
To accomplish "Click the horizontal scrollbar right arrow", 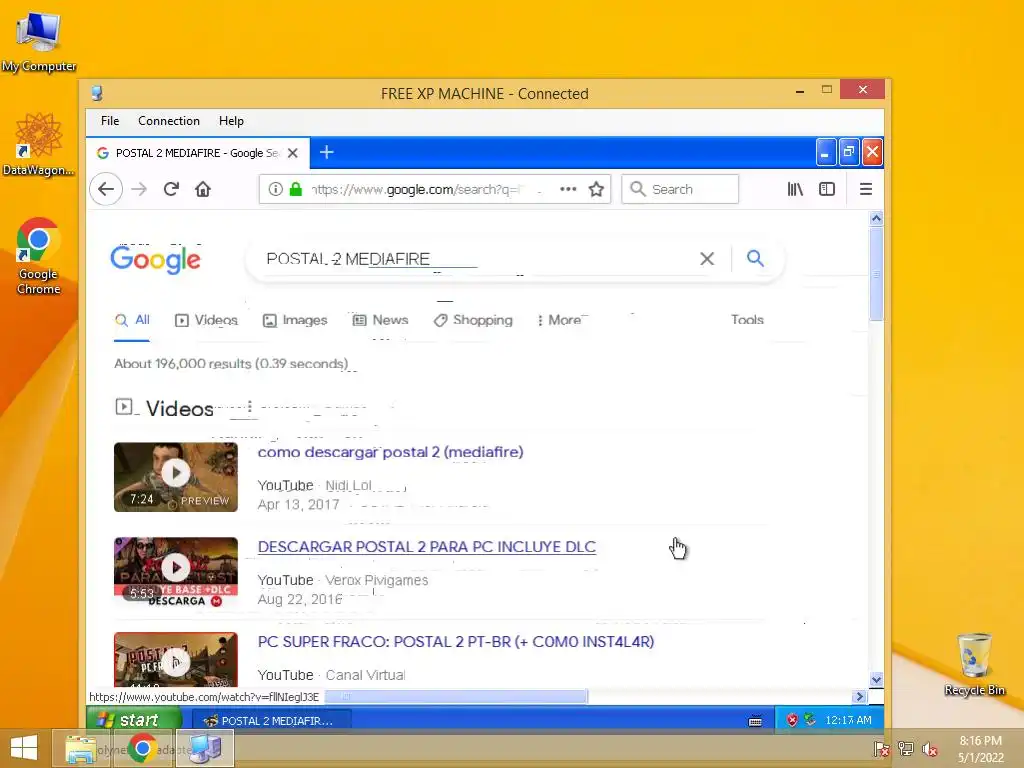I will tap(859, 697).
